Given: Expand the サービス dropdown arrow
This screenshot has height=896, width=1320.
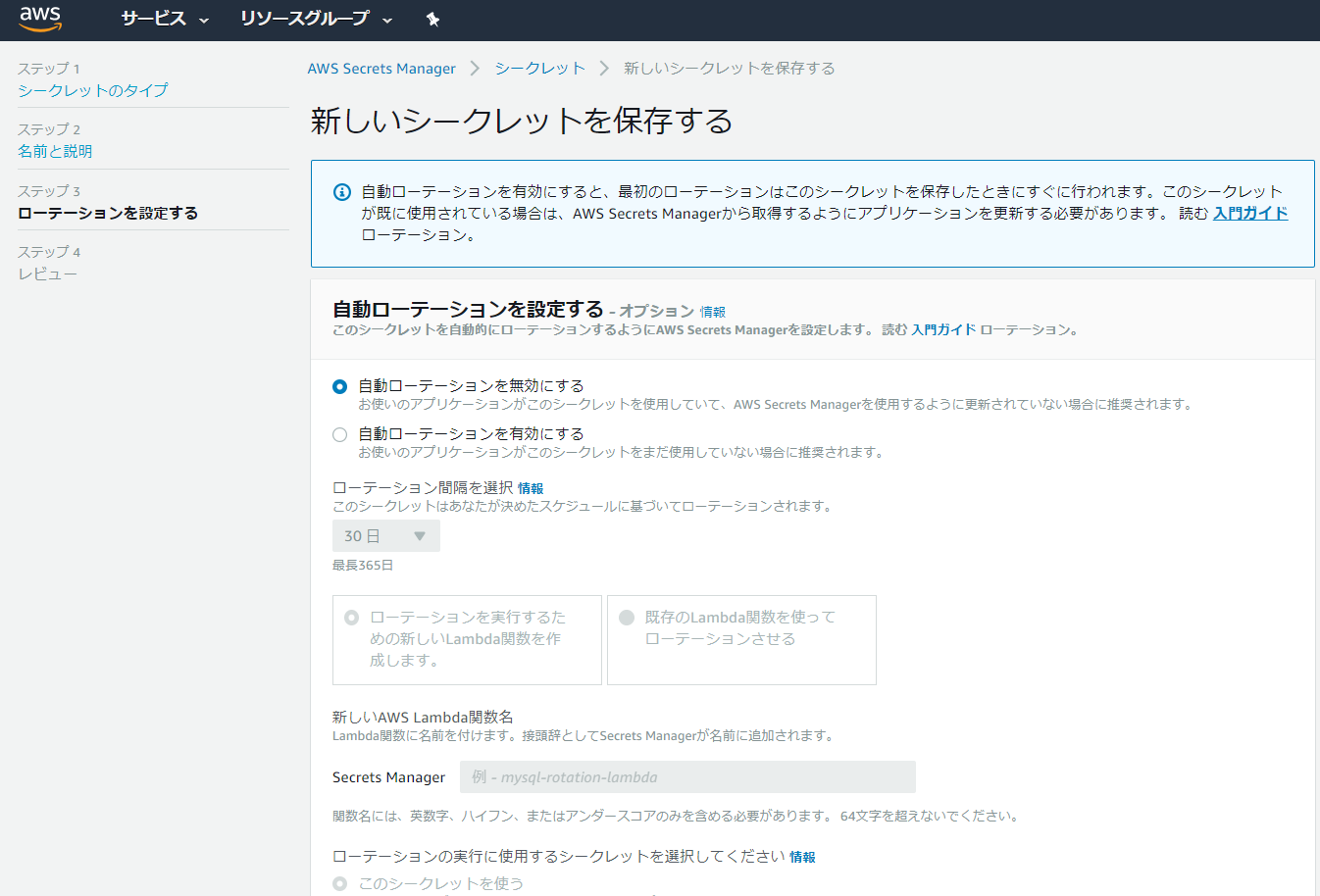Looking at the screenshot, I should (204, 21).
